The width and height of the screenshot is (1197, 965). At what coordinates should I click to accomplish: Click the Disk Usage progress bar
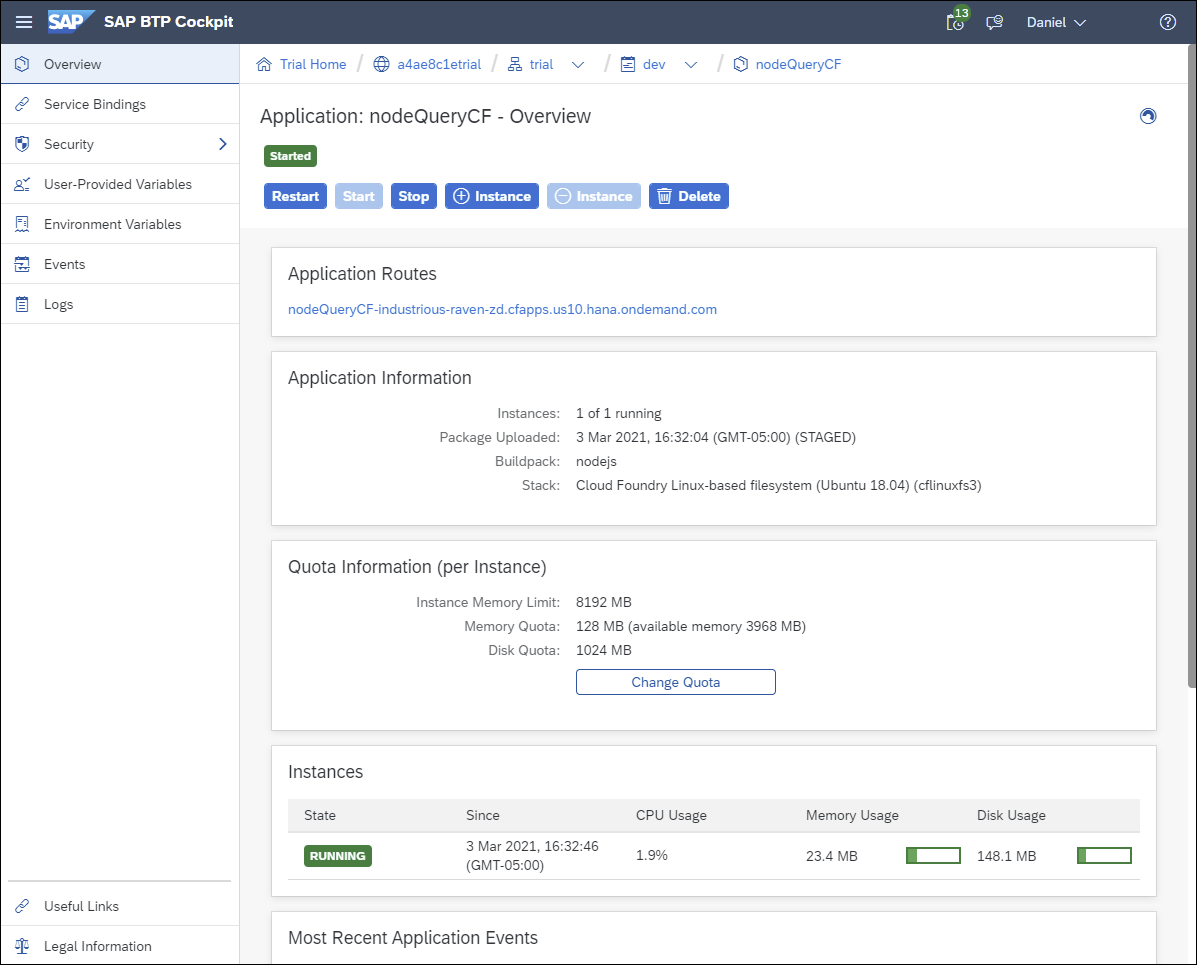(x=1104, y=856)
